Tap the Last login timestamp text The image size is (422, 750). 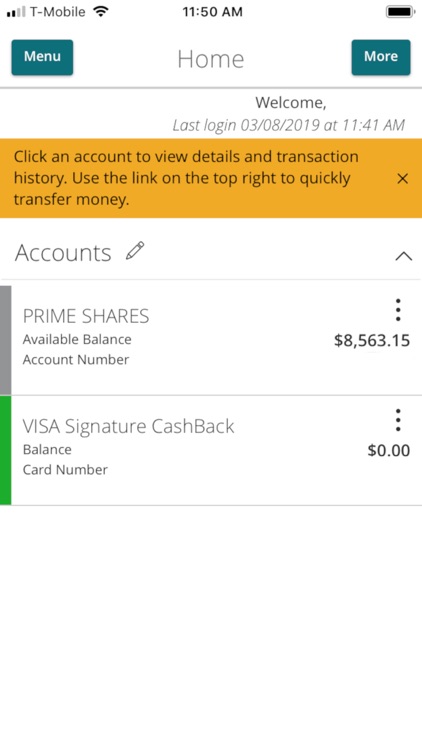[289, 125]
